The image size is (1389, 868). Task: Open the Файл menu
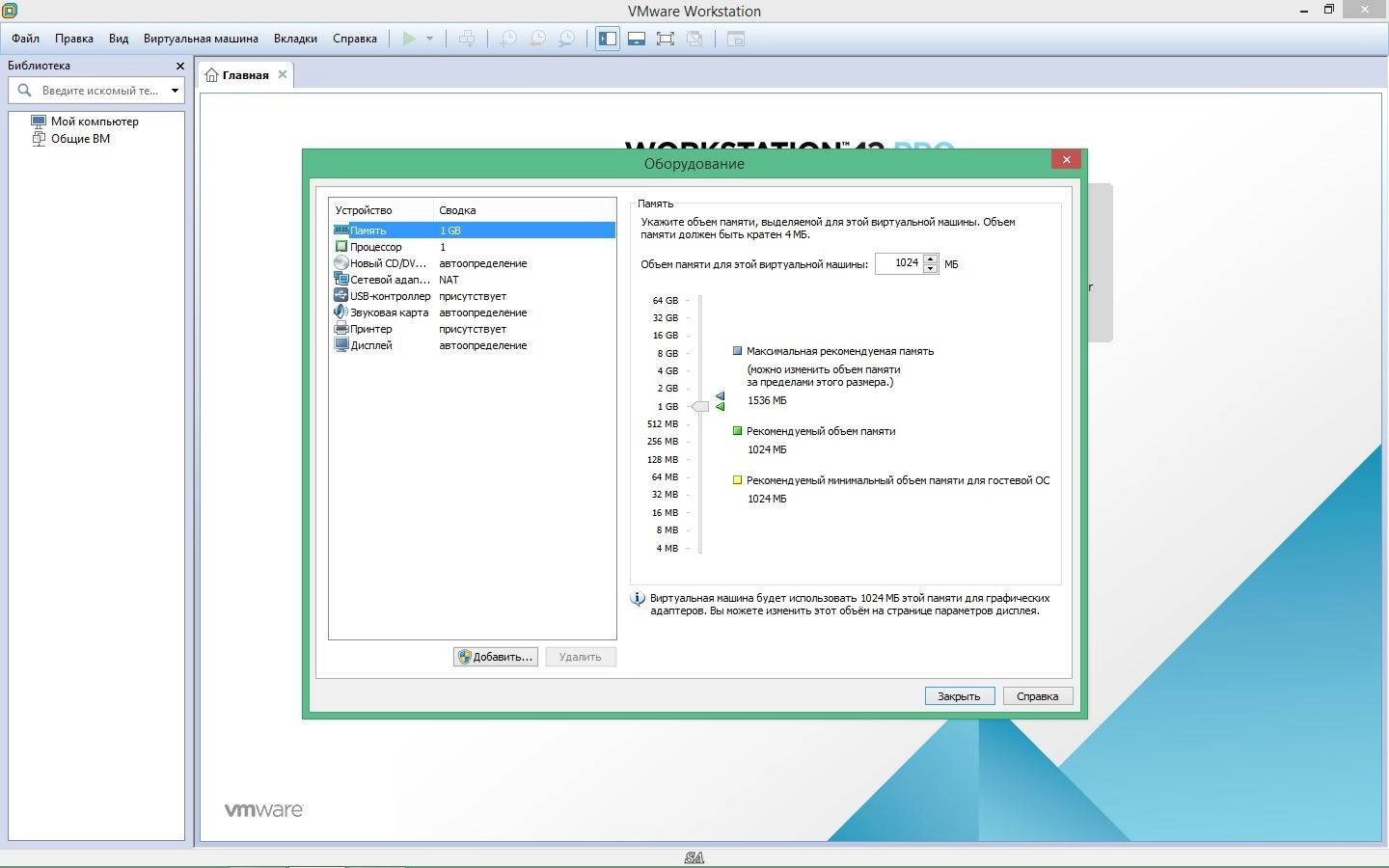[x=26, y=39]
